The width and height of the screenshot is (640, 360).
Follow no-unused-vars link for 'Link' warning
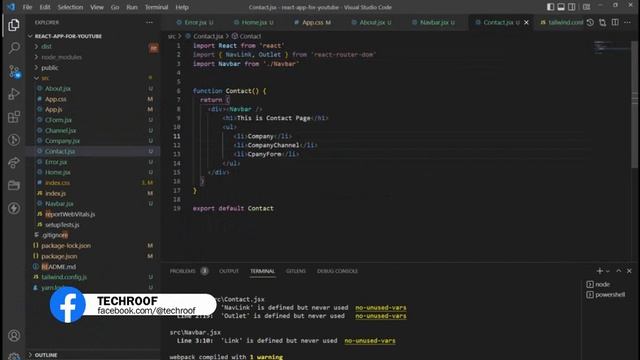point(370,340)
